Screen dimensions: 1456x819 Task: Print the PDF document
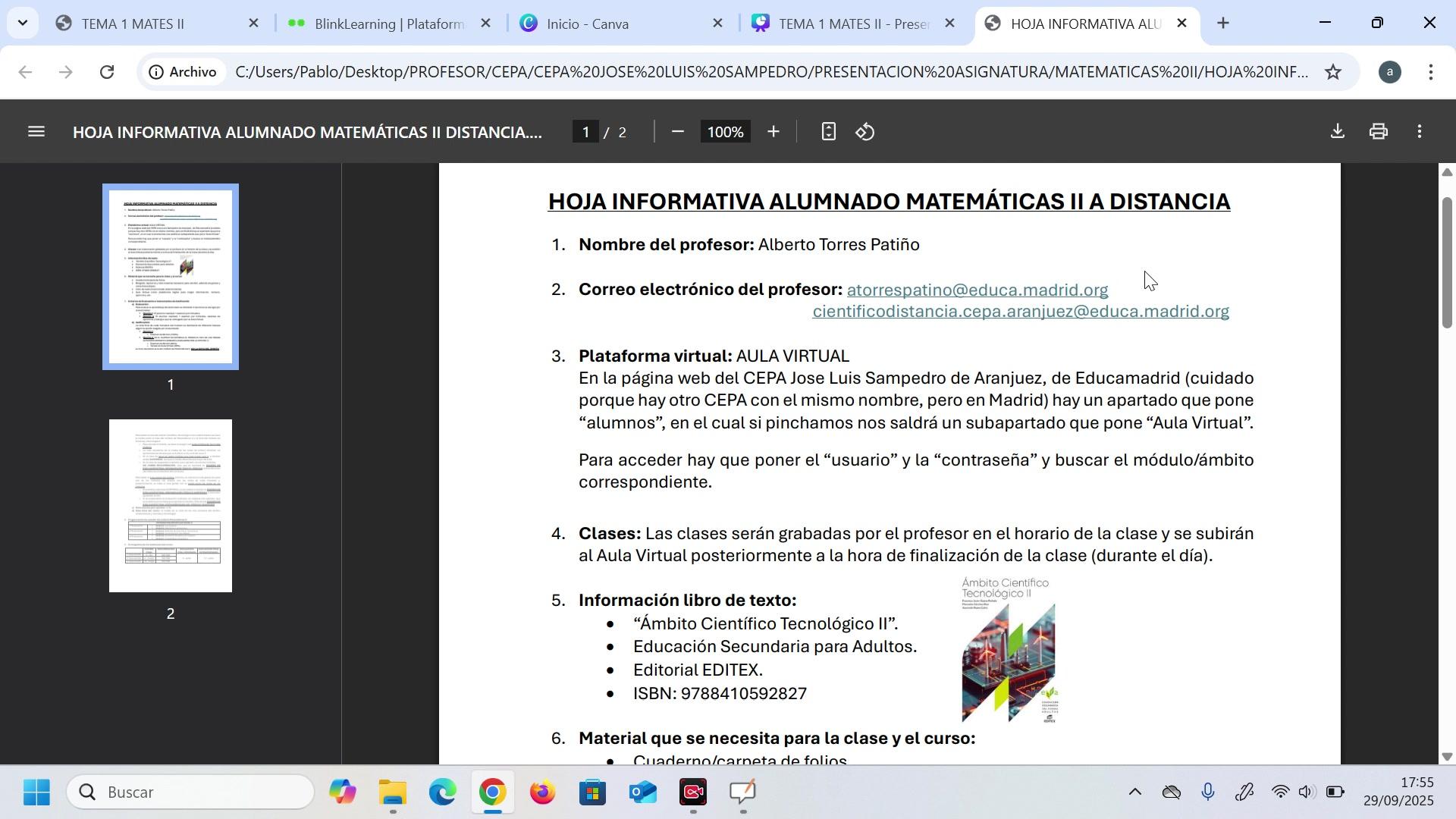[1379, 132]
